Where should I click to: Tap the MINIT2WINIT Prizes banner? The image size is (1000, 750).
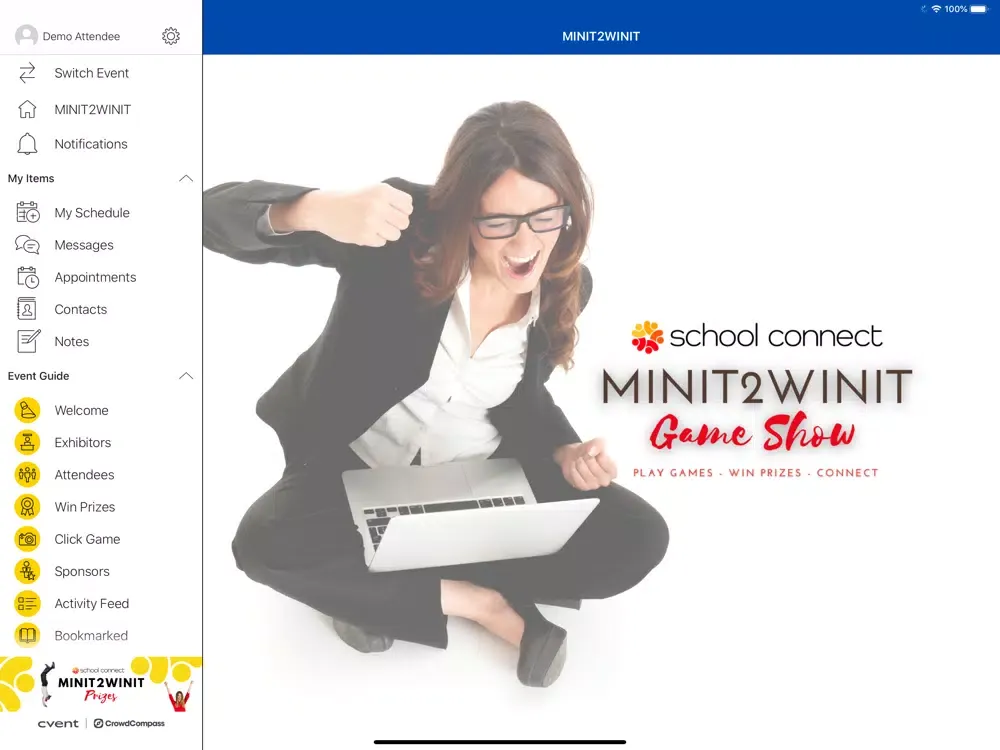(101, 685)
